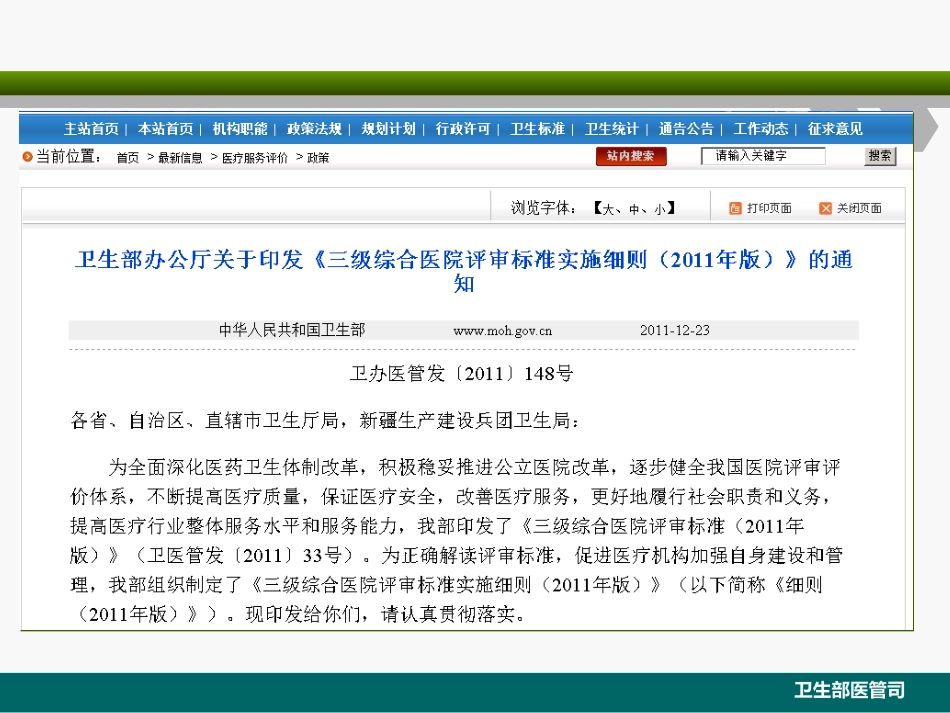This screenshot has height=713, width=950.
Task: Go to the 政策法规 section
Action: (314, 129)
